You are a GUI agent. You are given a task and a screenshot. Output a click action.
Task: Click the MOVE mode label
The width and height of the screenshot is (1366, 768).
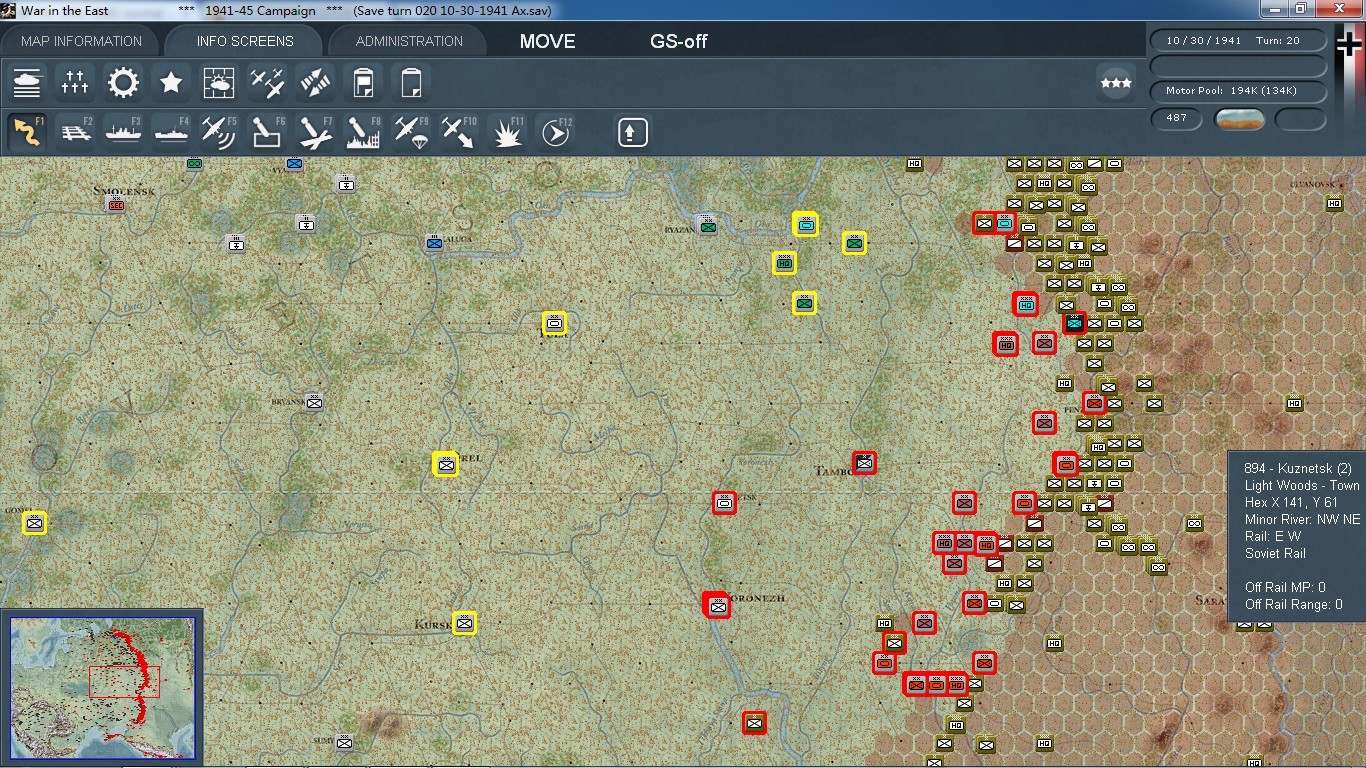click(x=547, y=42)
